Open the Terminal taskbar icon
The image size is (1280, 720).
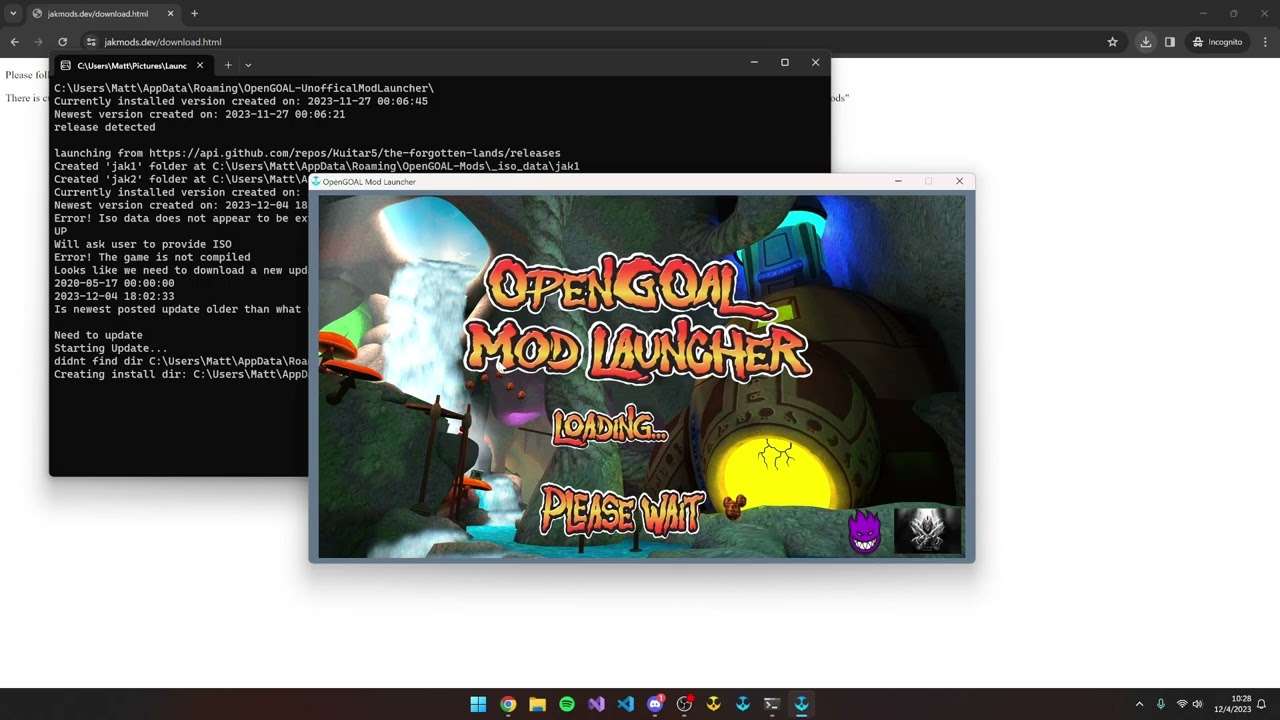772,704
